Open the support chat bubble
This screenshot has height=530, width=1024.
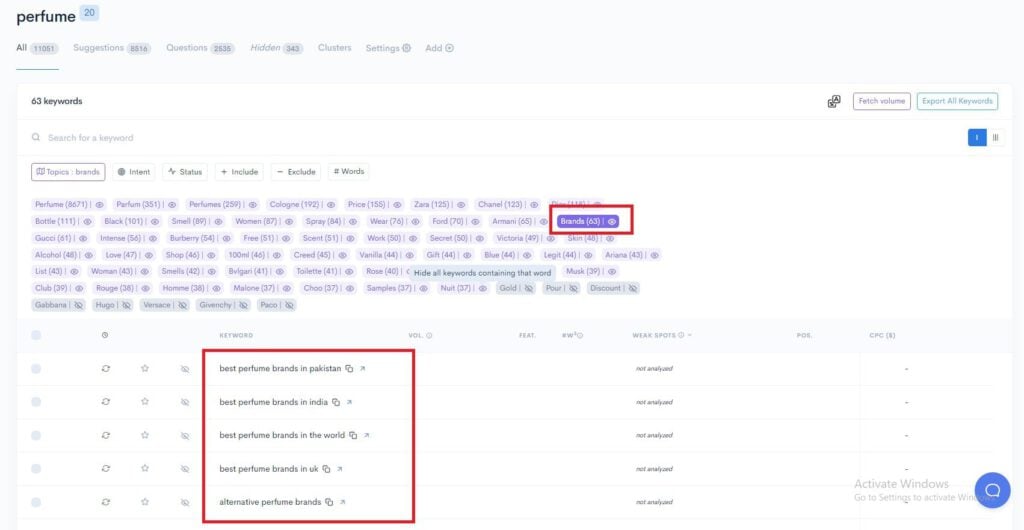coord(992,490)
